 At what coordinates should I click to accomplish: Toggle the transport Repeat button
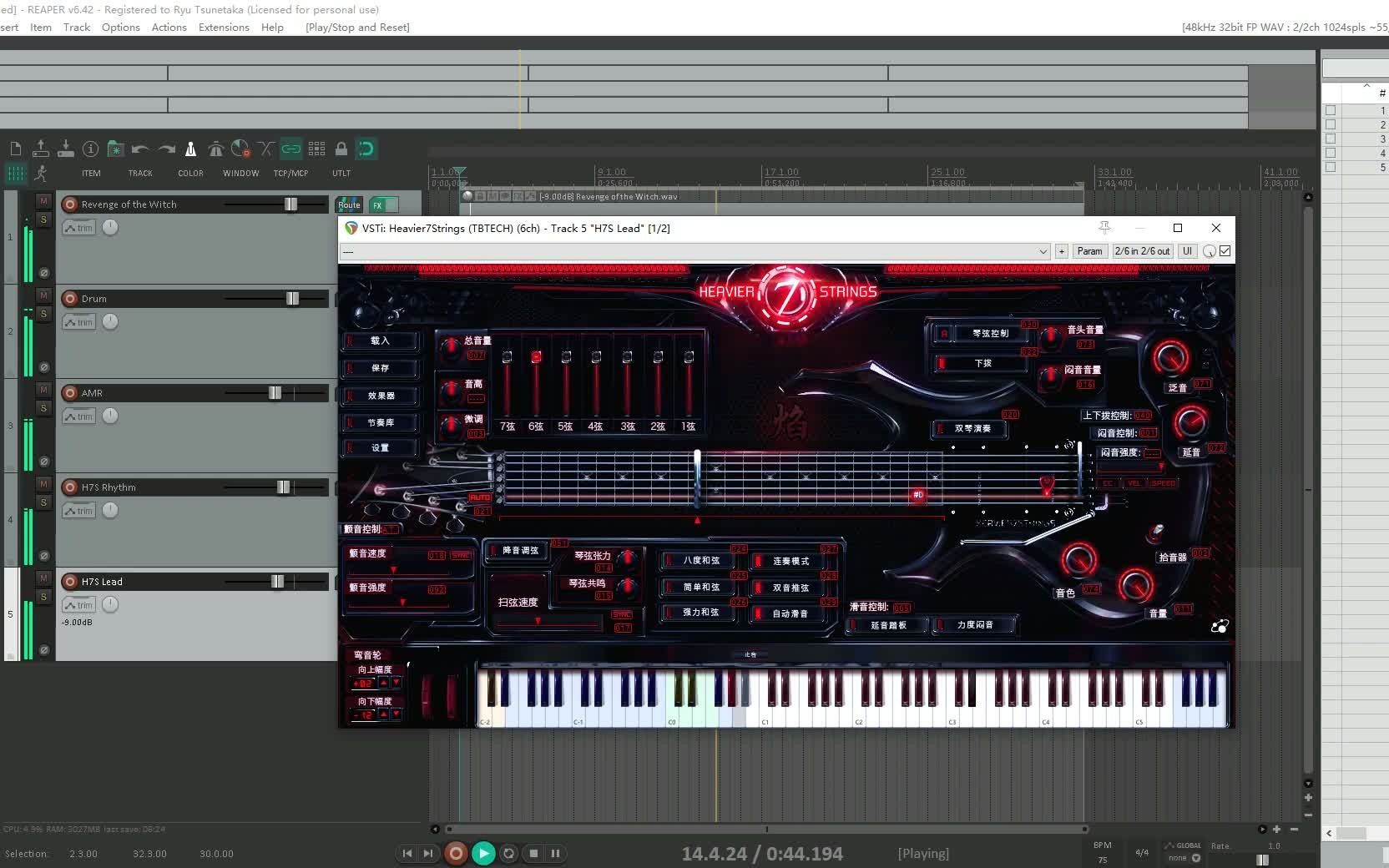[508, 853]
